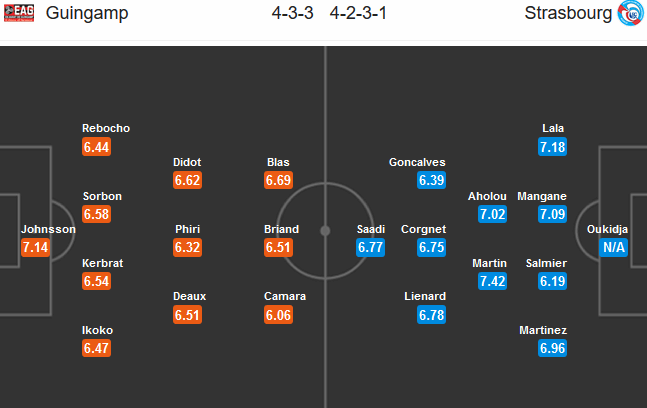Select Briand's 6.51 rating badge
This screenshot has height=408, width=647.
click(279, 248)
